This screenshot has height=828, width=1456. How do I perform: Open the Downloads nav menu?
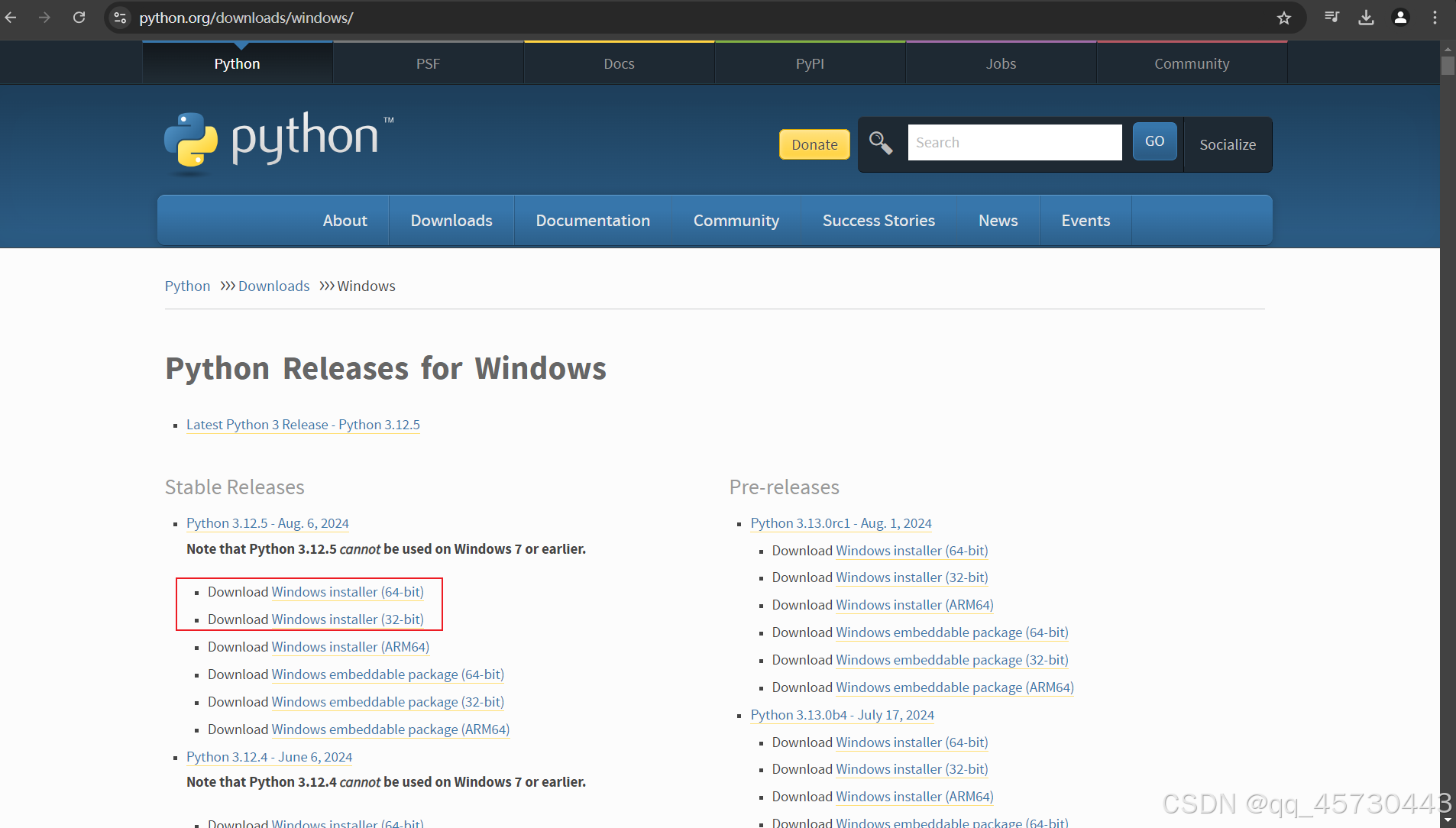[x=451, y=220]
